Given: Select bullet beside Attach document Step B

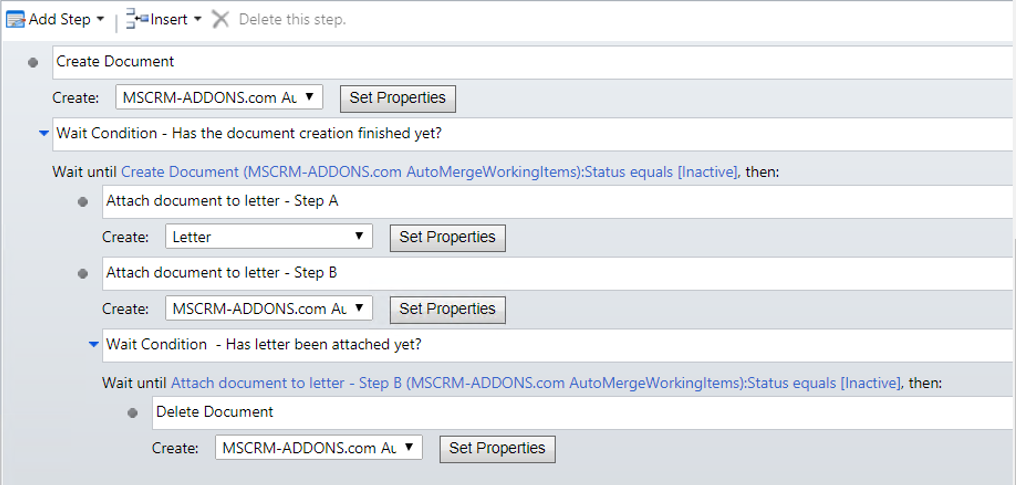Looking at the screenshot, I should pyautogui.click(x=82, y=274).
